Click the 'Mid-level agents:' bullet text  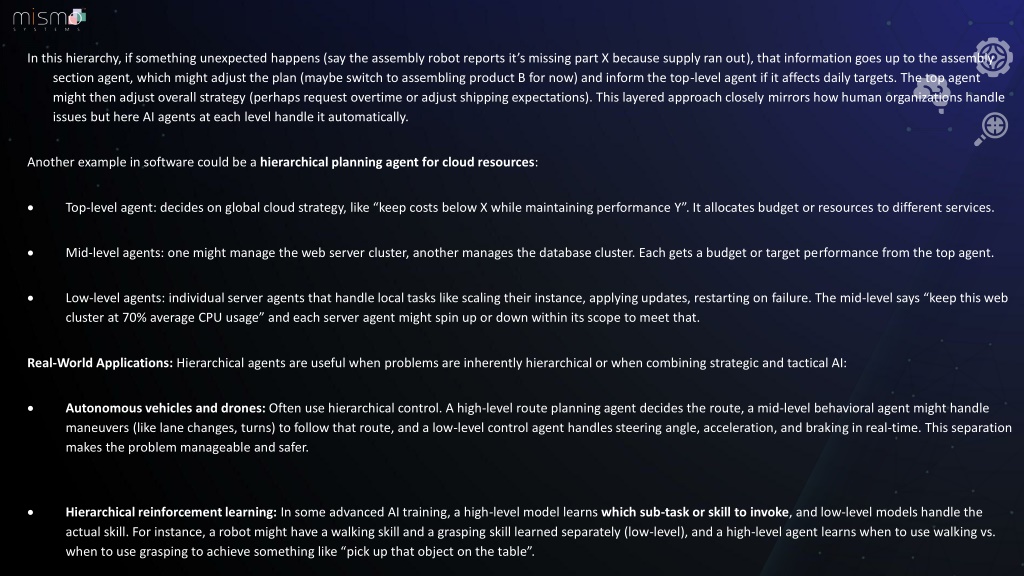click(115, 253)
